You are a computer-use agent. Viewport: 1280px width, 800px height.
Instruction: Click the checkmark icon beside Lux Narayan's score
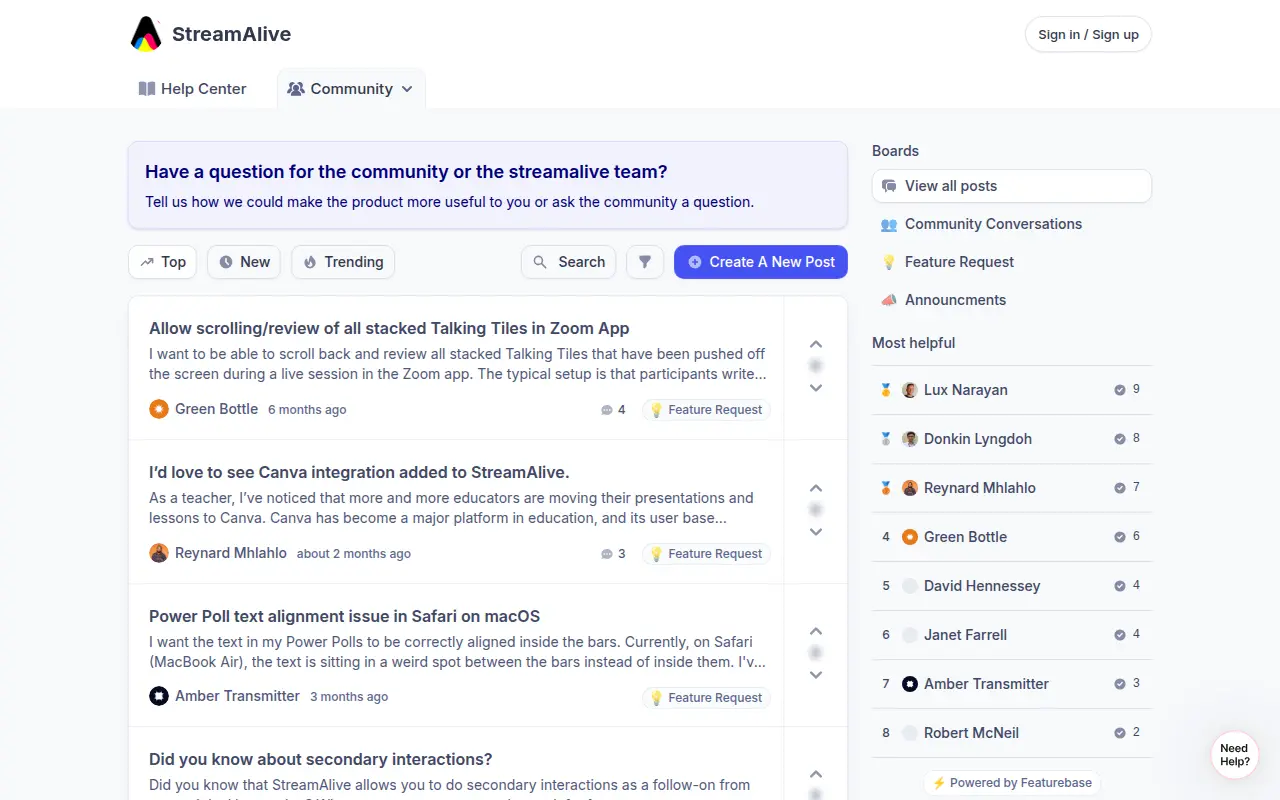(1120, 390)
